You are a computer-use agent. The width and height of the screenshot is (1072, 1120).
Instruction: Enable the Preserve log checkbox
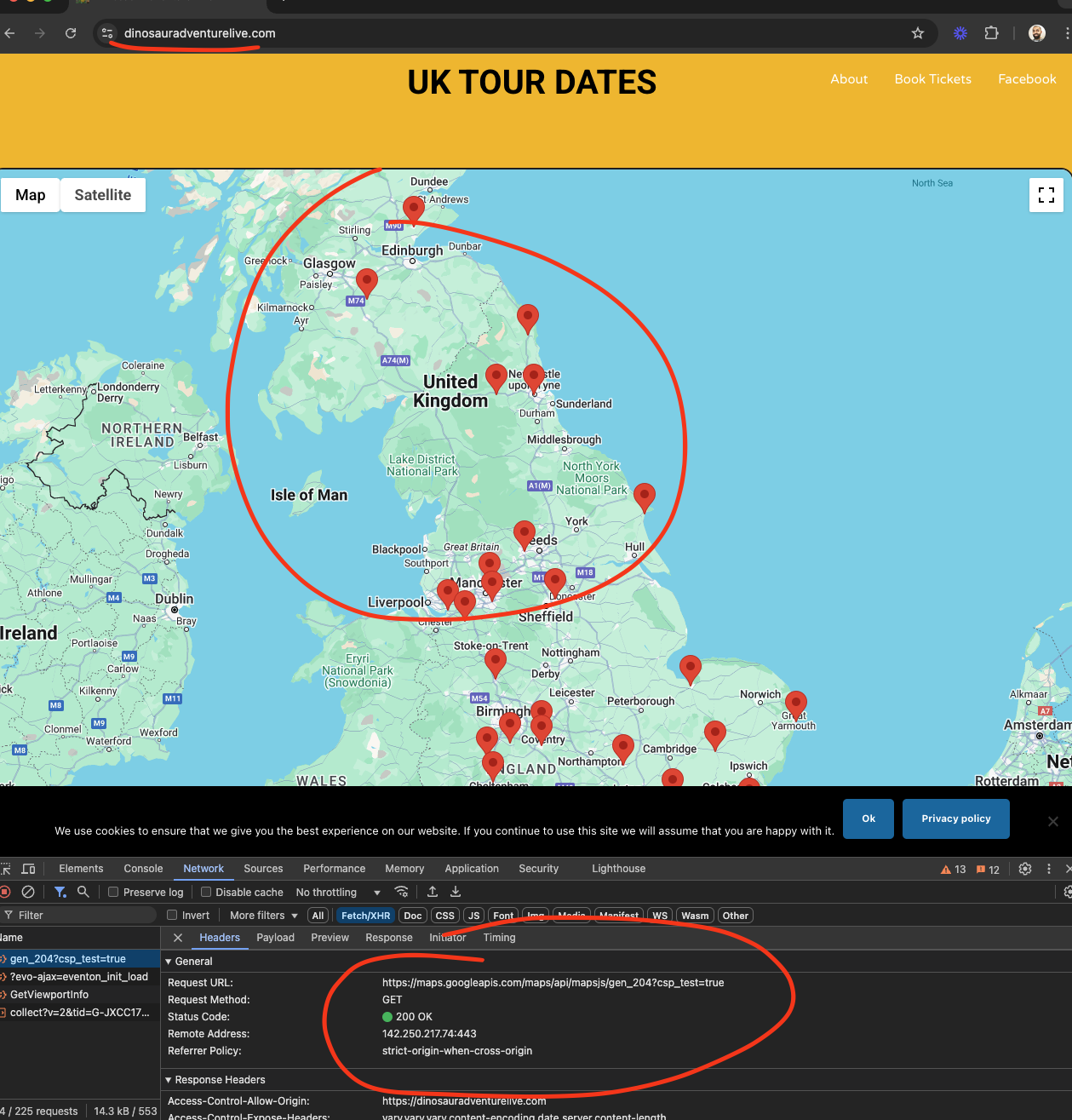coord(113,892)
